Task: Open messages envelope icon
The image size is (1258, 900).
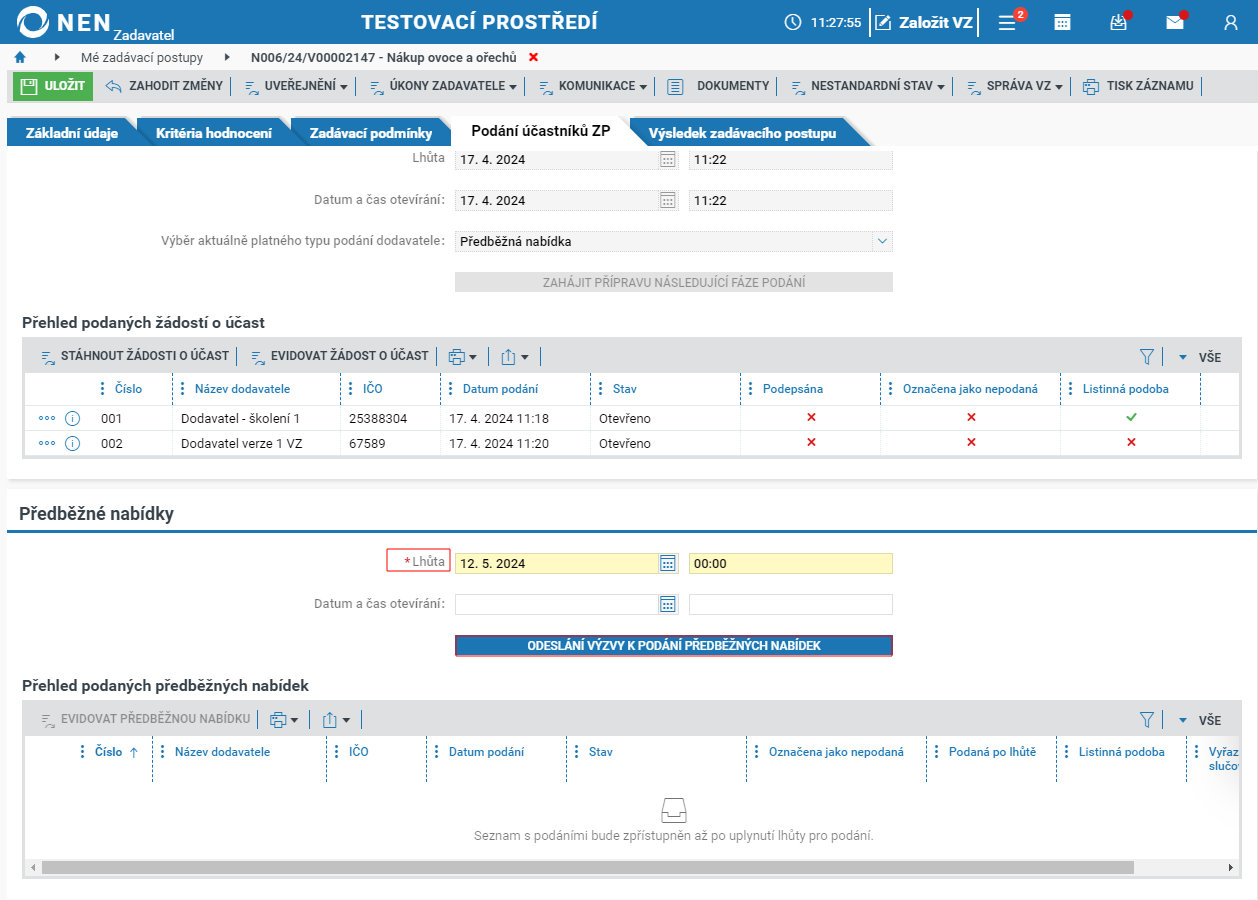Action: coord(1175,22)
